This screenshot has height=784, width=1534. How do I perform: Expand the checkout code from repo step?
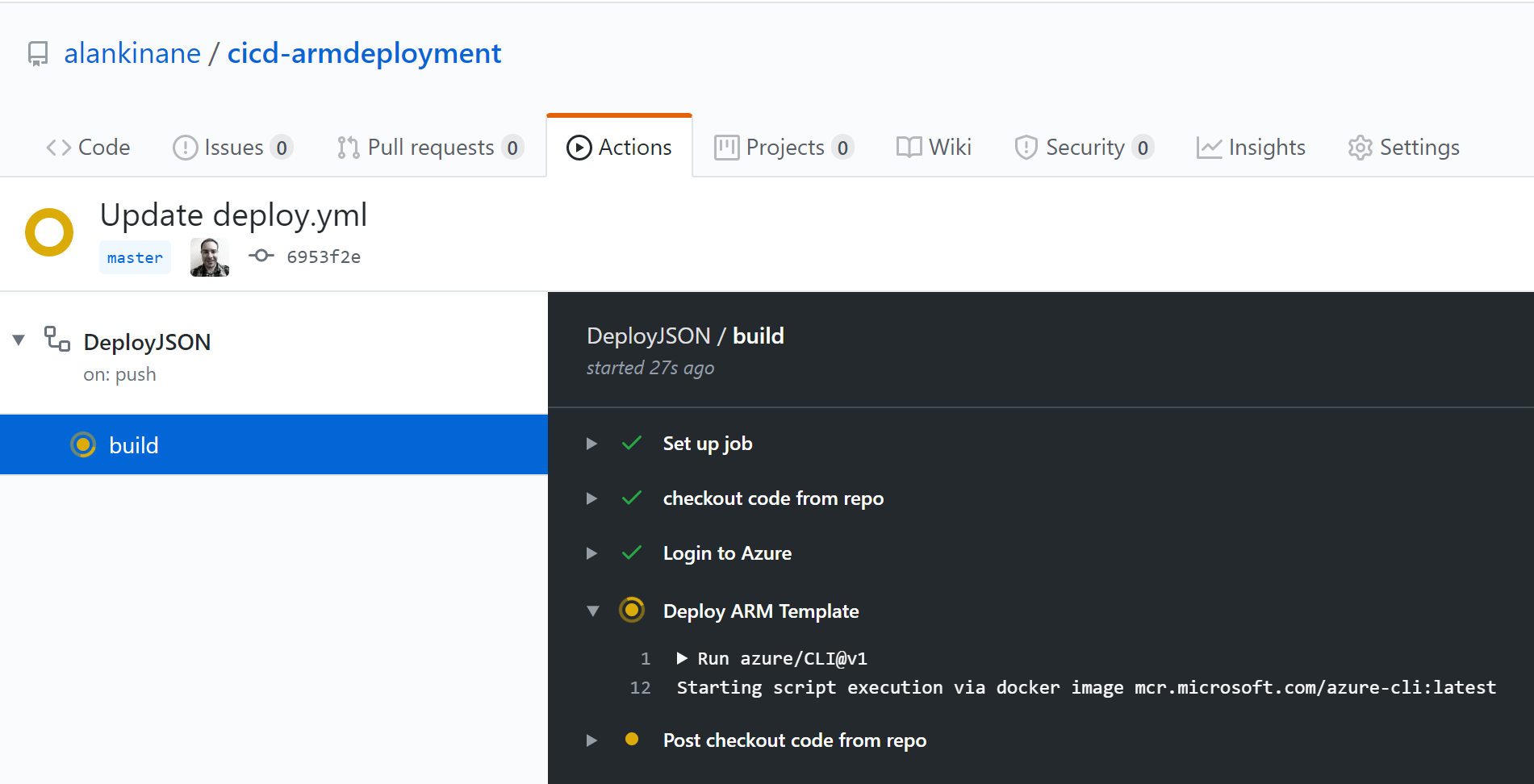(x=591, y=498)
